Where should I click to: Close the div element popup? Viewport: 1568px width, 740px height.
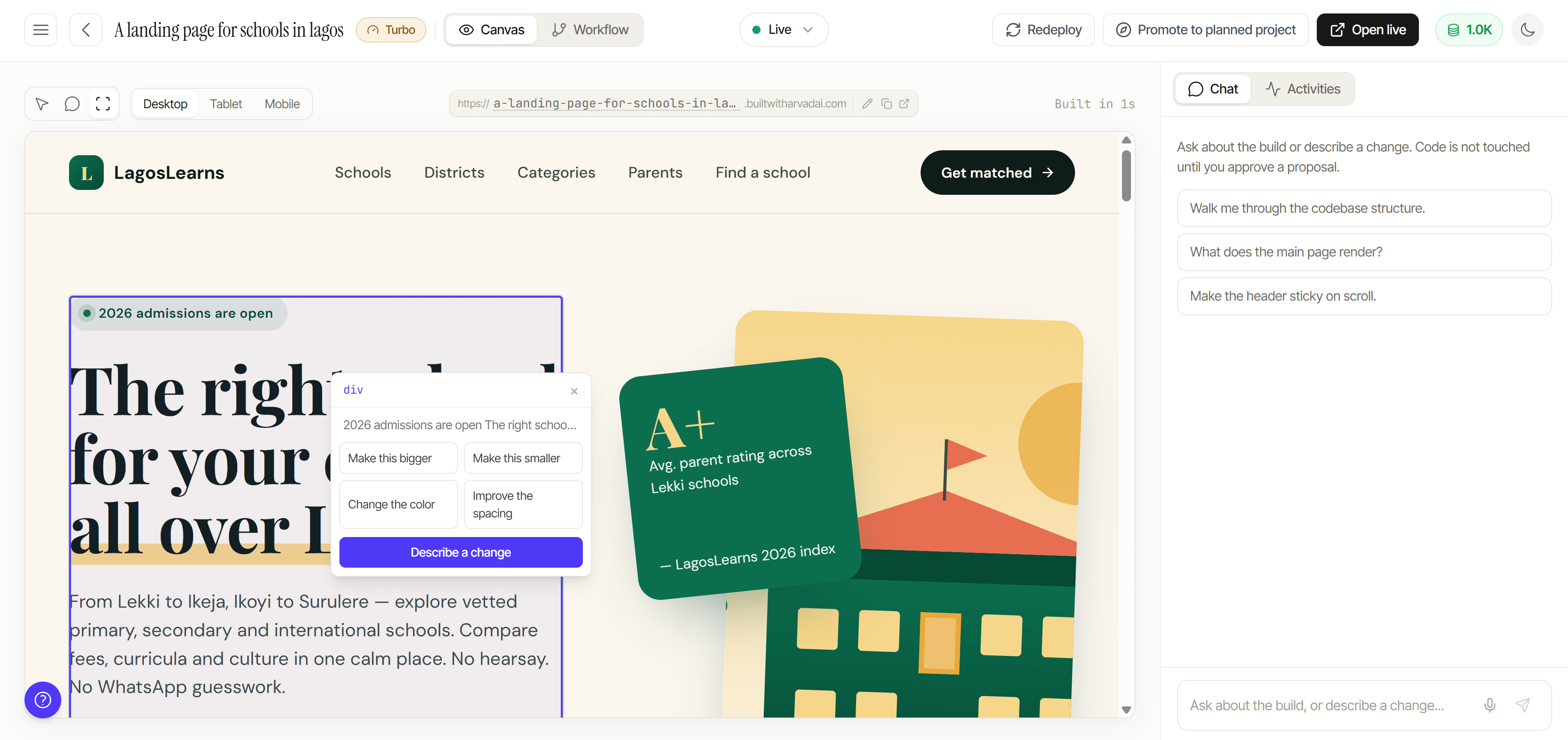(574, 391)
